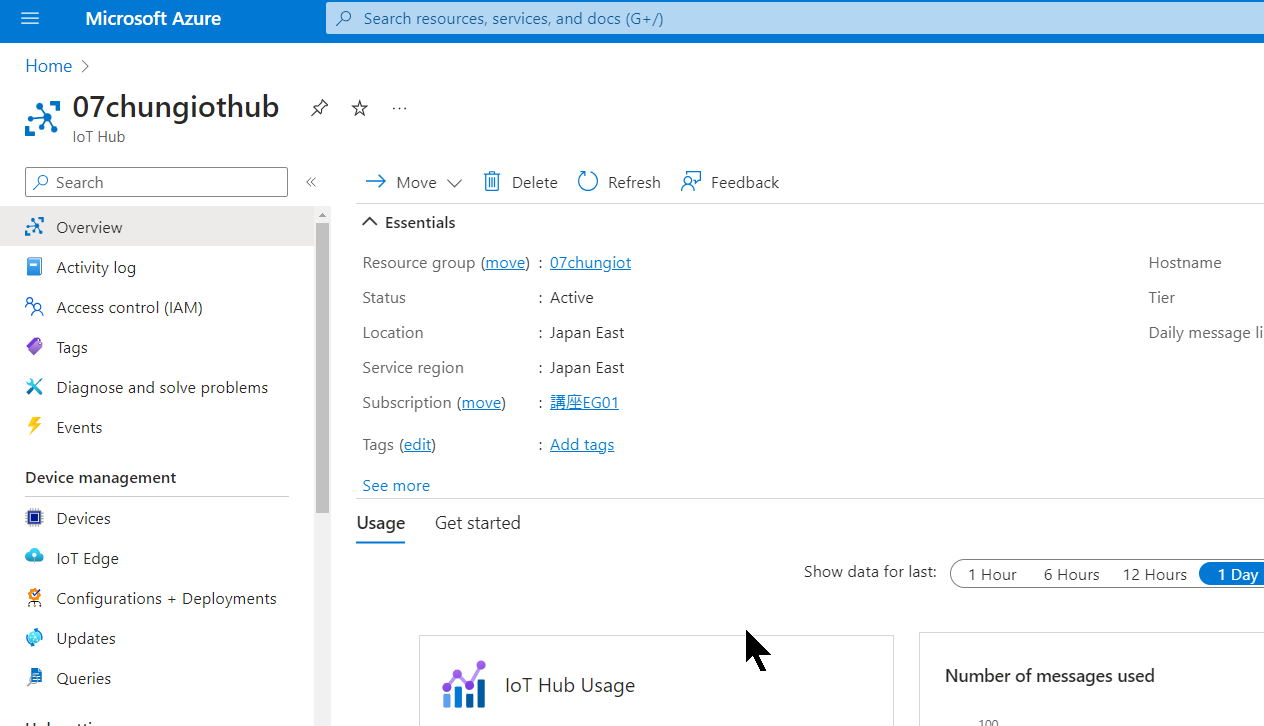1264x726 pixels.
Task: Click the Microsoft Azure logo text
Action: point(153,19)
